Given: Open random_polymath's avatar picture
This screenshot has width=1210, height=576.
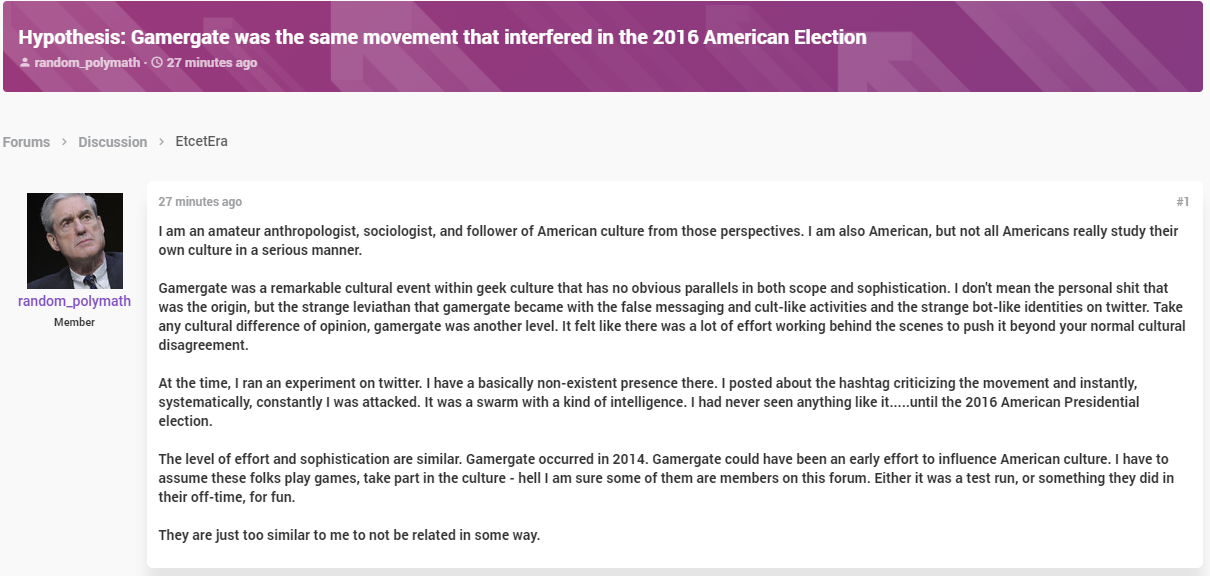Looking at the screenshot, I should (75, 241).
